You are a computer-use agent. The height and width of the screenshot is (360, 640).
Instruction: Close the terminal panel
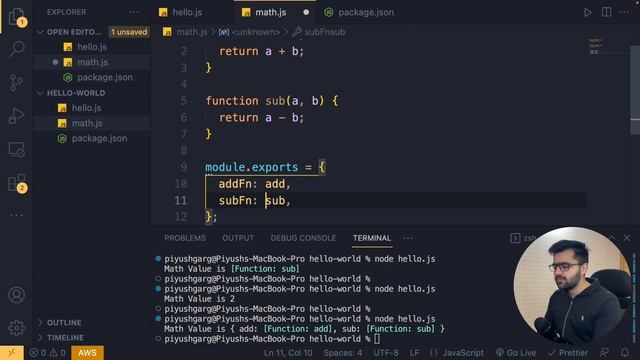(x=627, y=238)
